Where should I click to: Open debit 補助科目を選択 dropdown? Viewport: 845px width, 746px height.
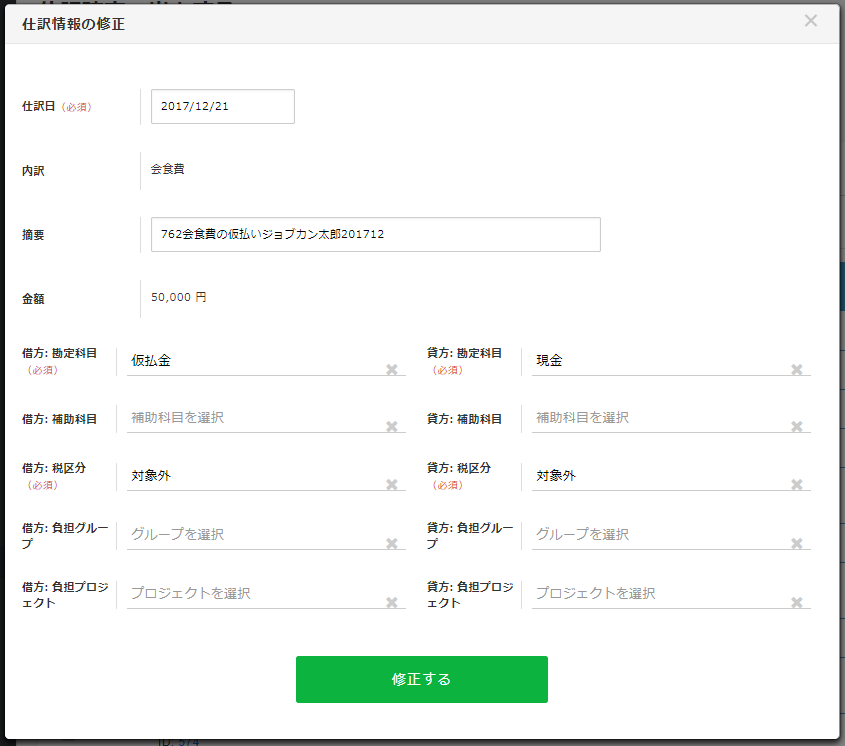tap(250, 418)
